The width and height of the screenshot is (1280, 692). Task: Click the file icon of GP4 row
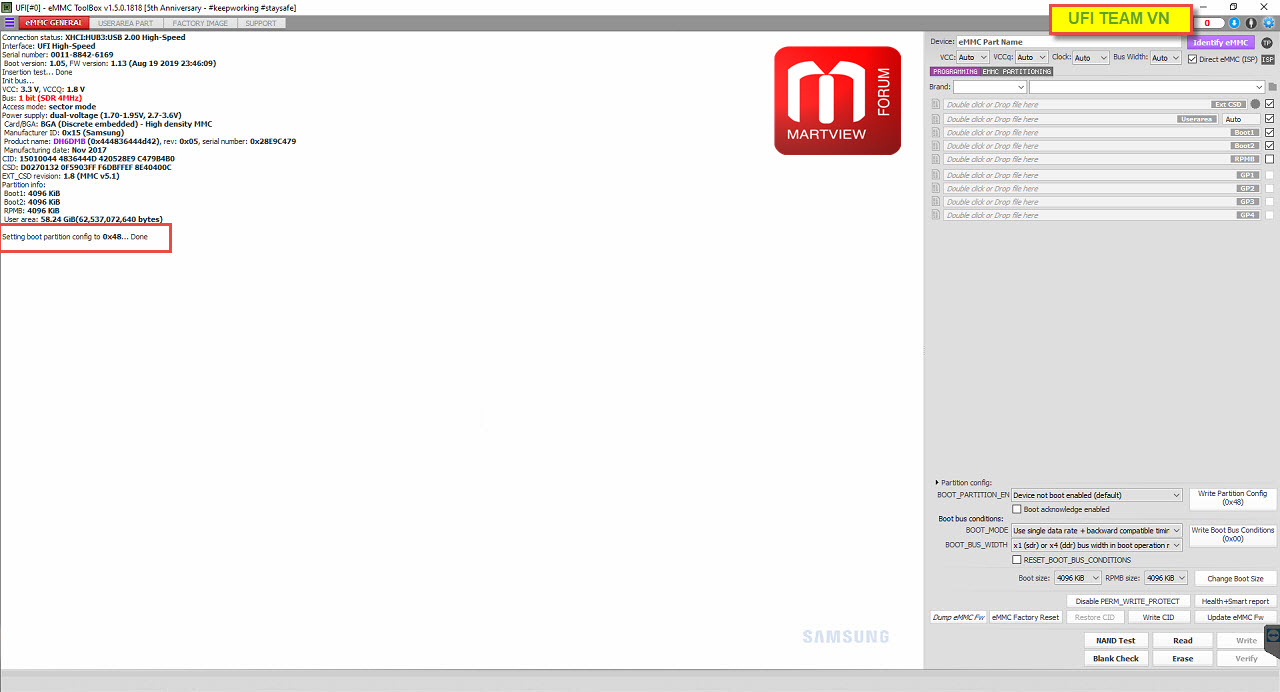coord(936,215)
